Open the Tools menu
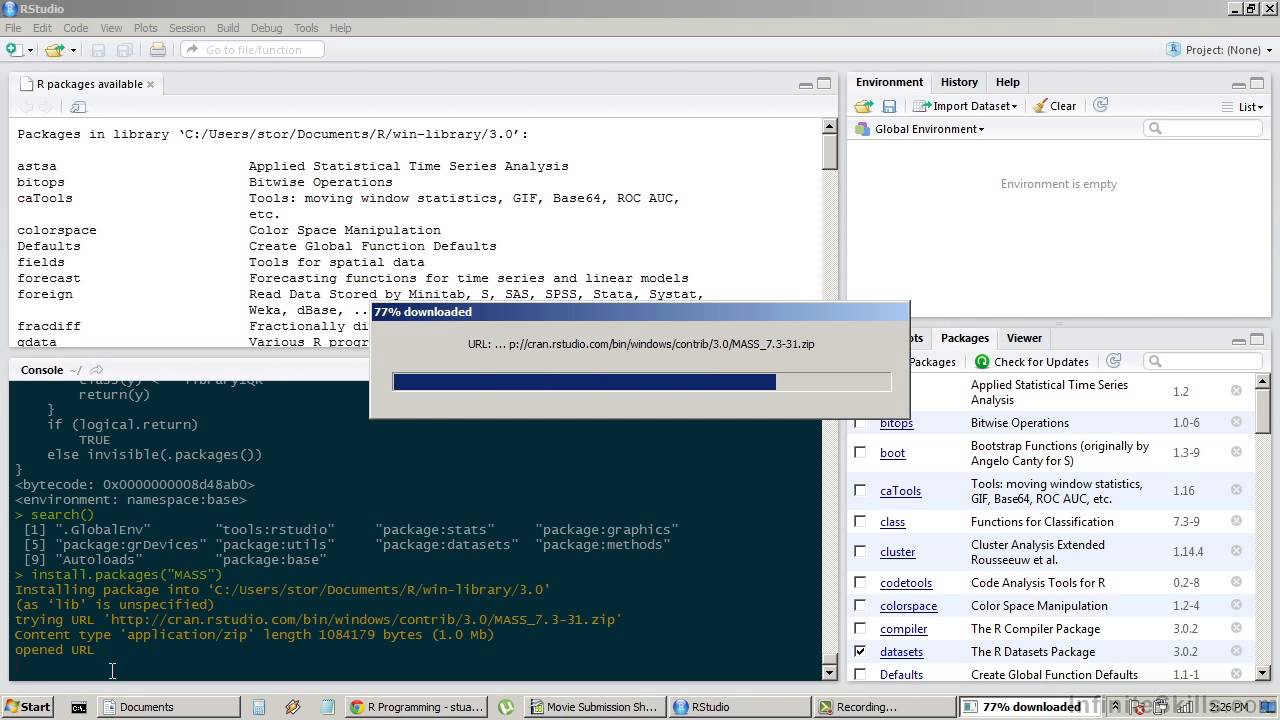Viewport: 1280px width, 720px height. coord(306,28)
